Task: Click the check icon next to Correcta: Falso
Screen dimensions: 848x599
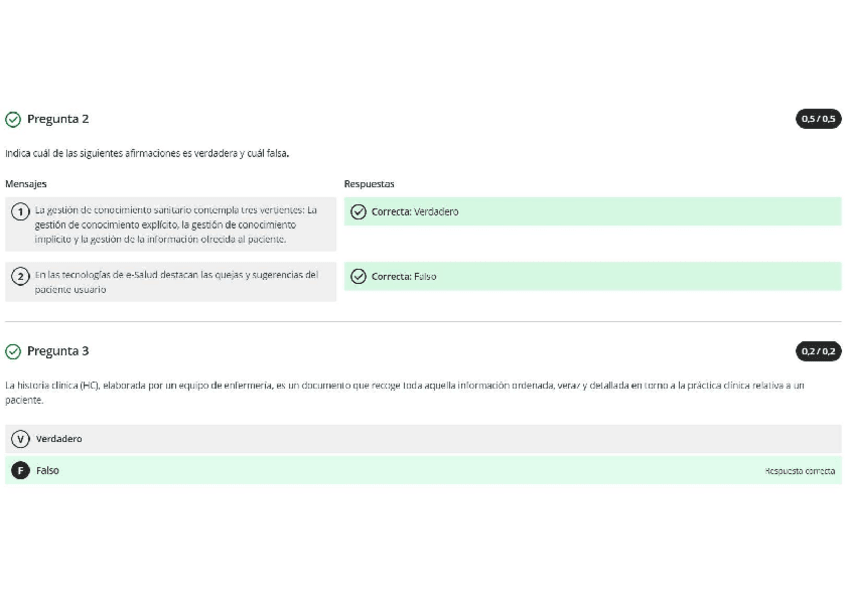Action: pos(359,277)
